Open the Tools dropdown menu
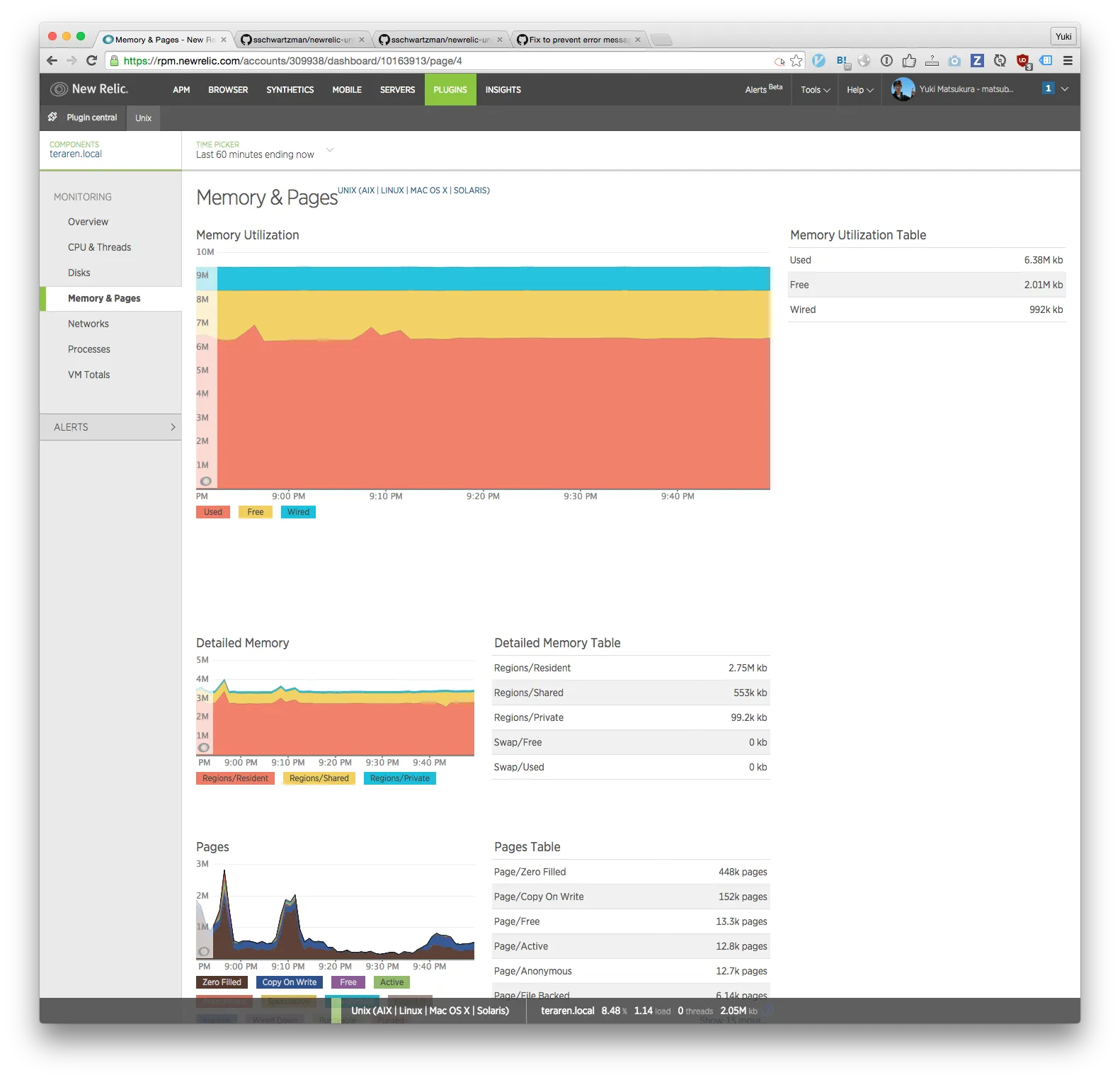The image size is (1120, 1080). click(x=815, y=90)
